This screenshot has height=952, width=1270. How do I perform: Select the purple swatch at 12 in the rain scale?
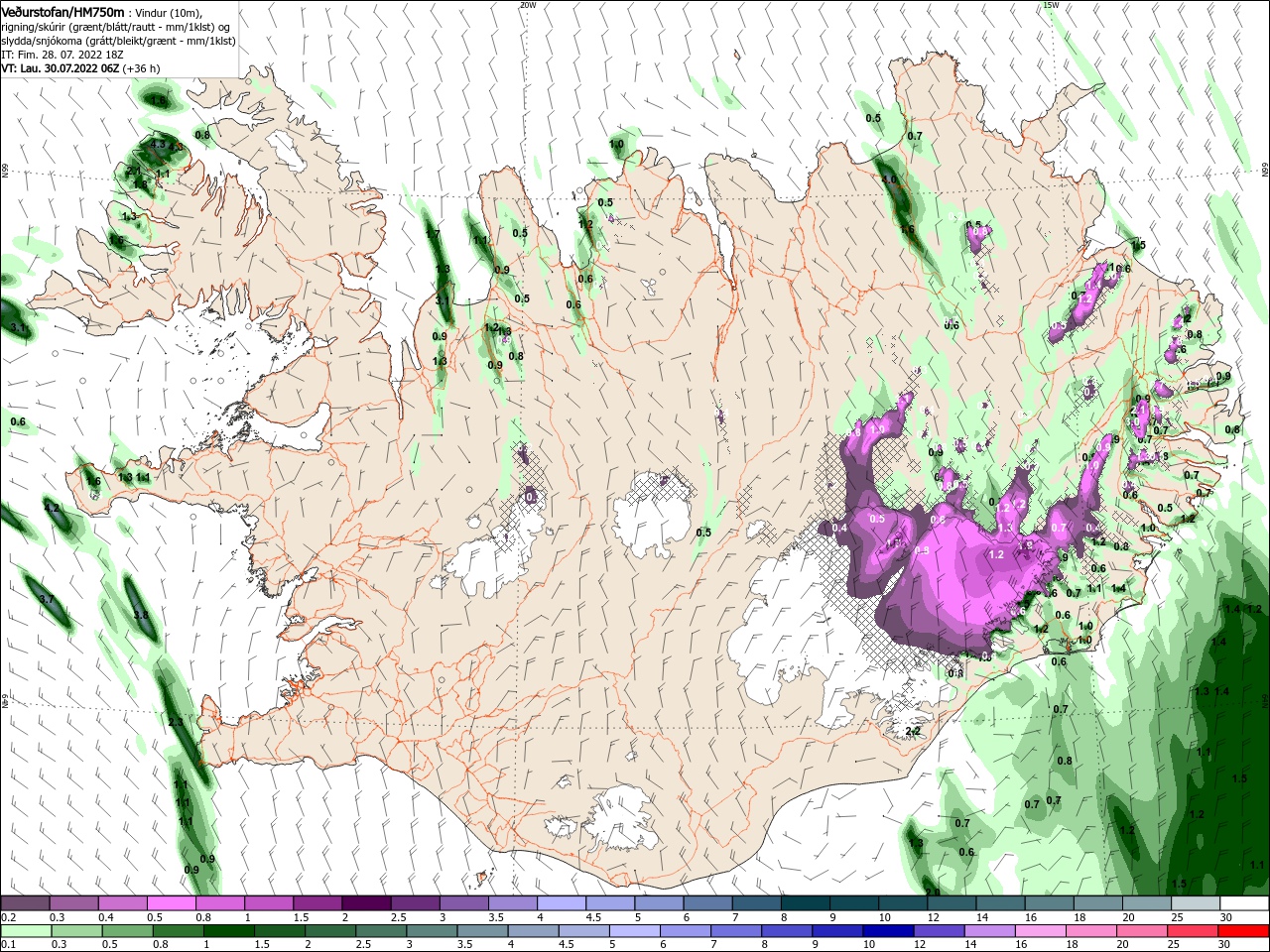(938, 931)
